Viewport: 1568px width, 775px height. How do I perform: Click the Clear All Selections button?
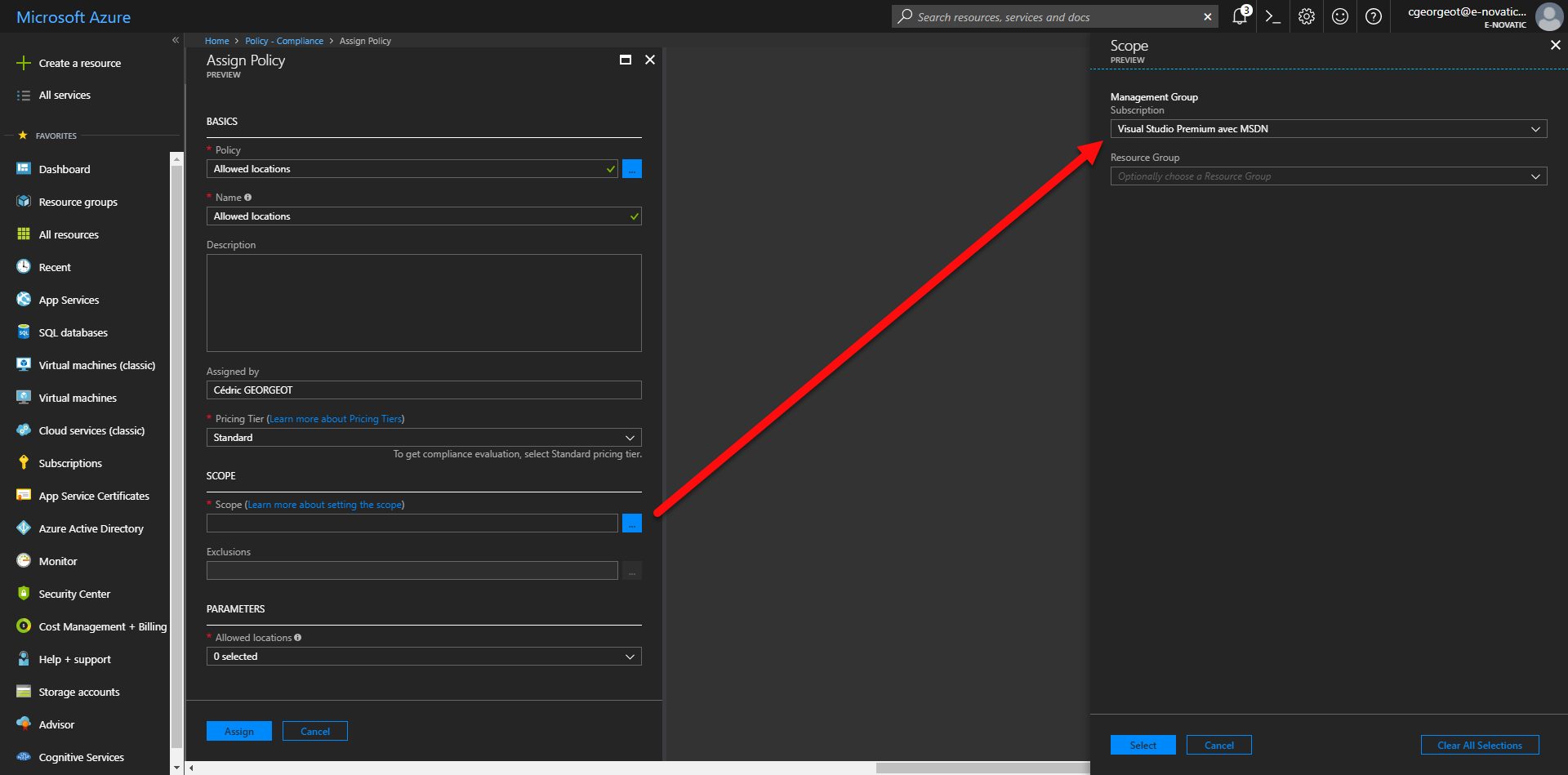(1479, 746)
